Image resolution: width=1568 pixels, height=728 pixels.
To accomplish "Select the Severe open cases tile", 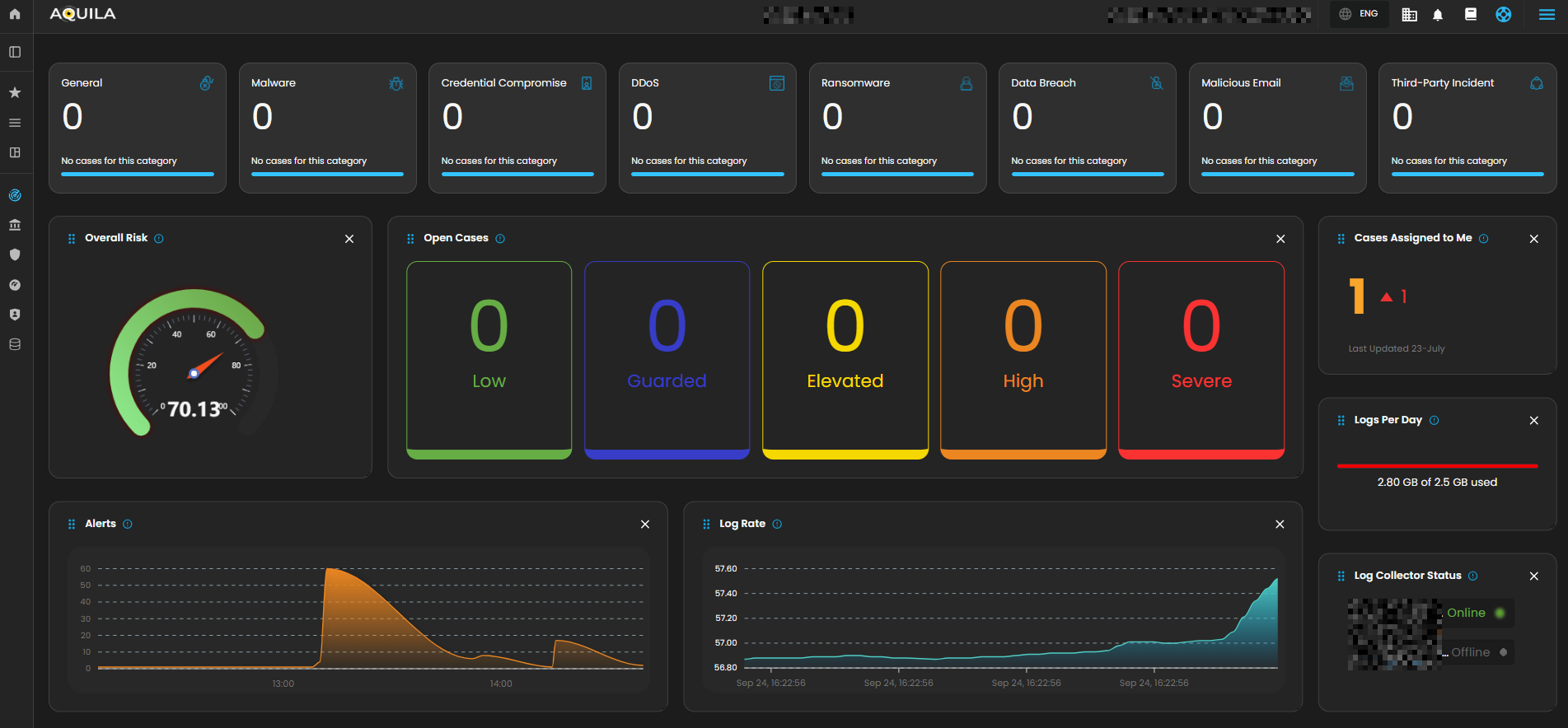I will pyautogui.click(x=1201, y=360).
